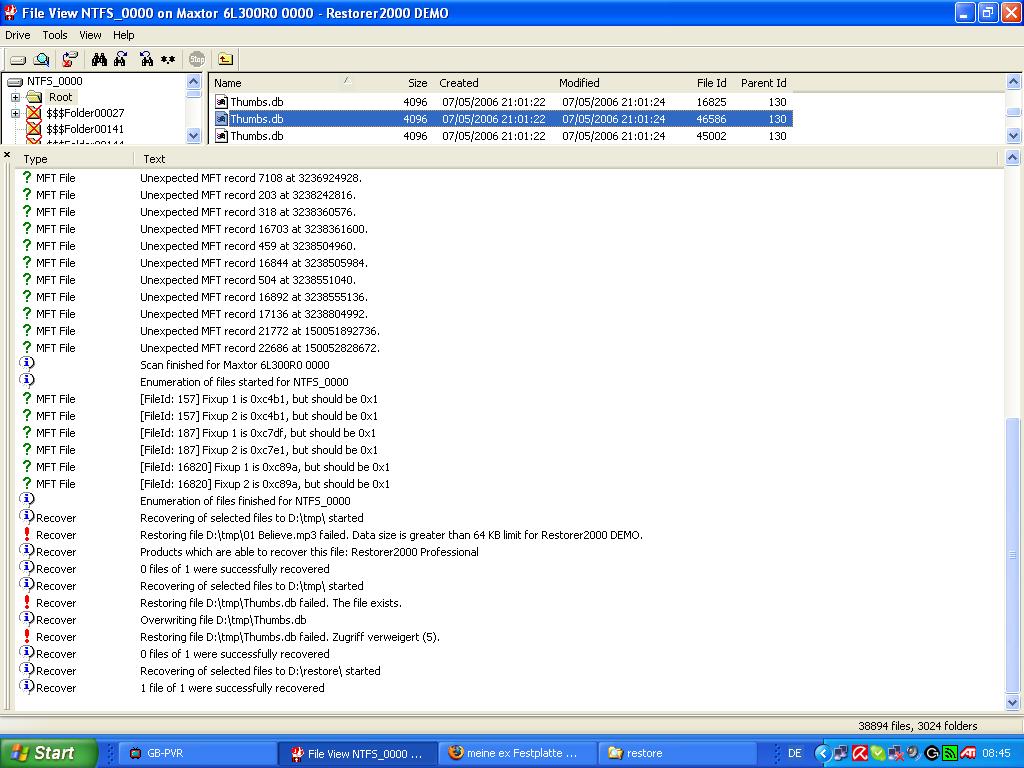Click log entry 'Overwriting file D:\tmp\Thumbs.db'

pyautogui.click(x=223, y=620)
